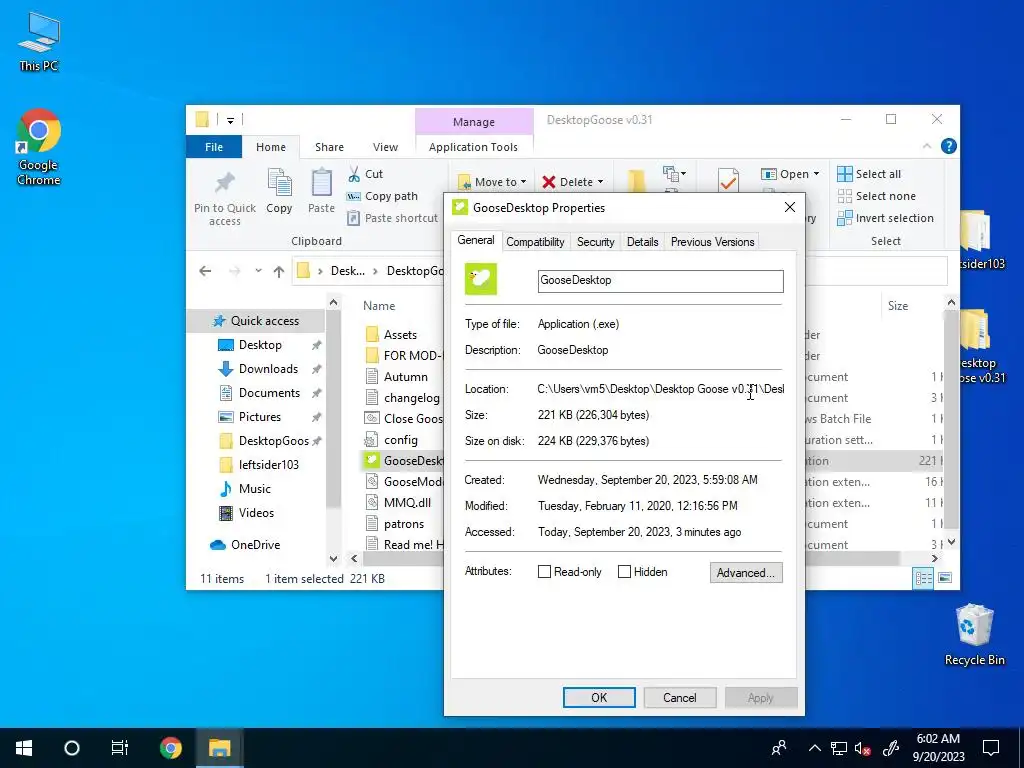This screenshot has width=1024, height=768.
Task: Open the Windows Start menu
Action: pyautogui.click(x=24, y=748)
